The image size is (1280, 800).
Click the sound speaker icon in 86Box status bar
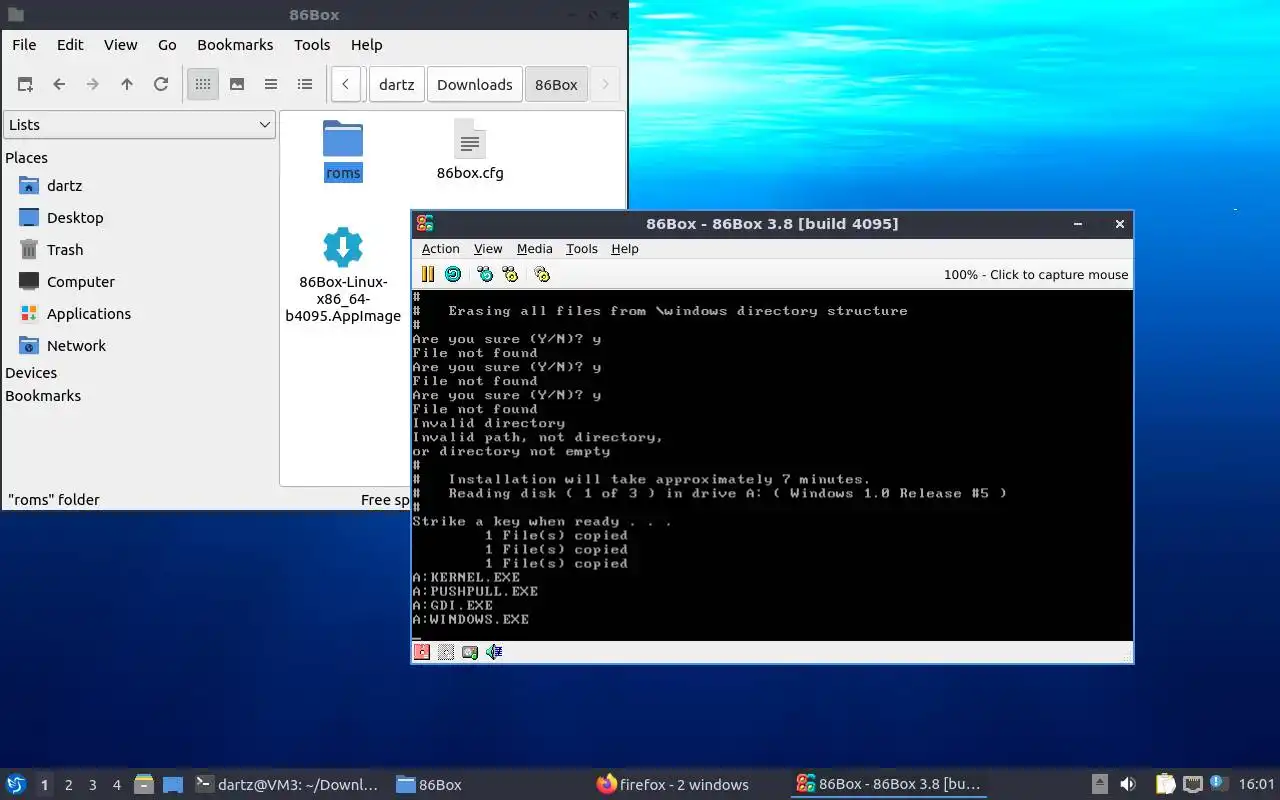coord(494,652)
